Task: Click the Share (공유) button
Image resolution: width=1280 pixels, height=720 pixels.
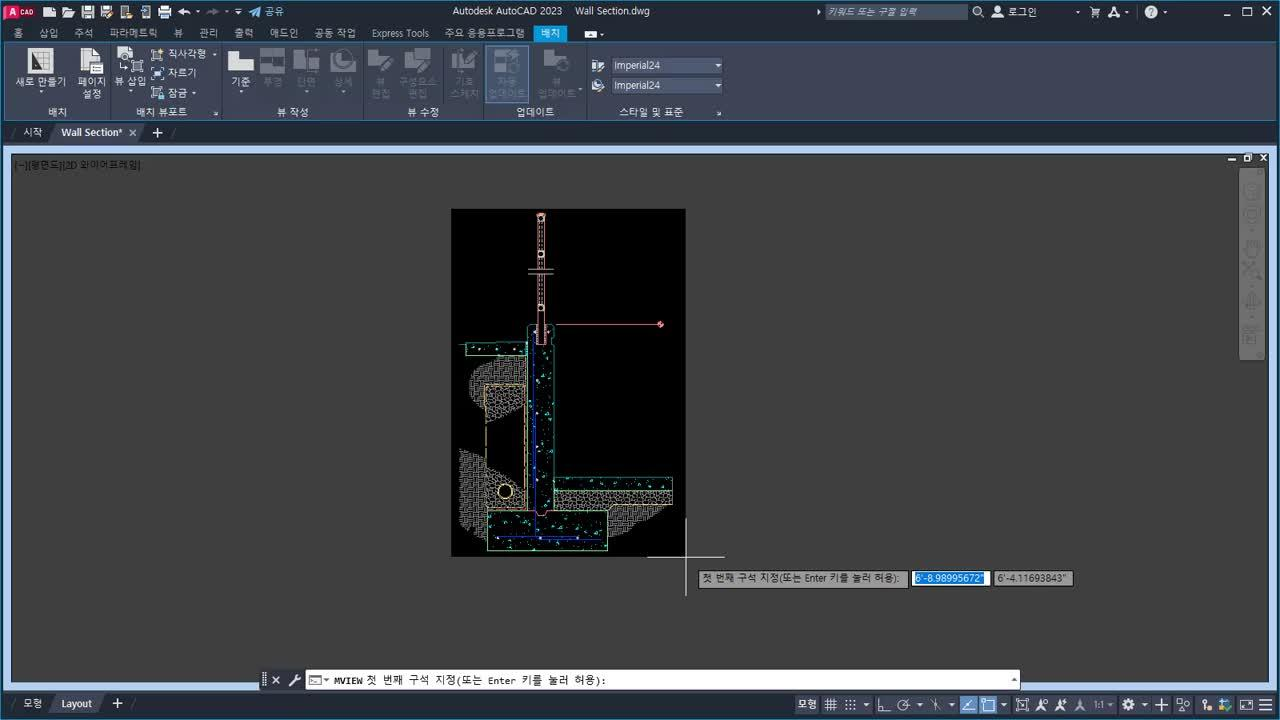Action: [266, 12]
